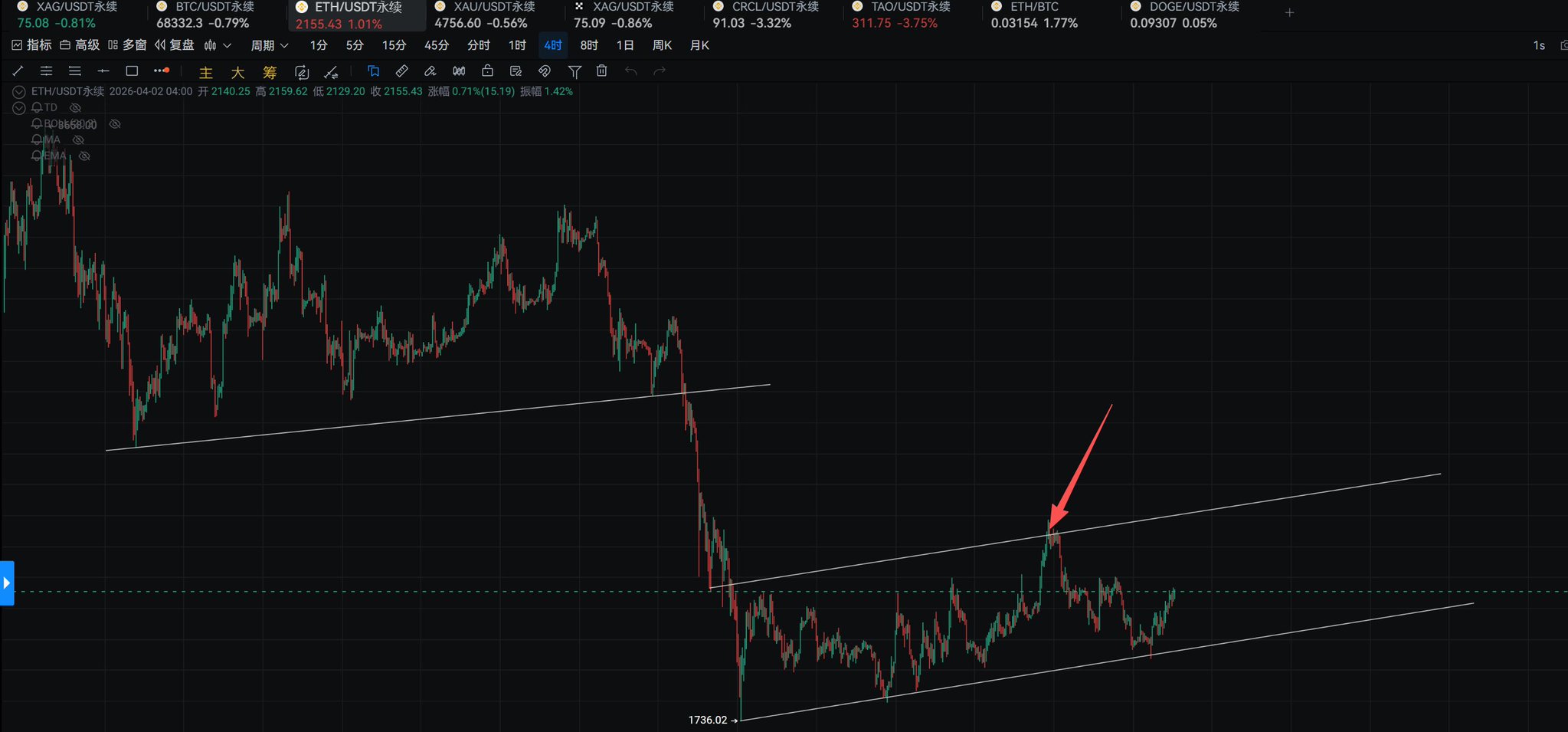Click the MA alert bell icon
Viewport: 1568px width, 732px height.
click(36, 140)
